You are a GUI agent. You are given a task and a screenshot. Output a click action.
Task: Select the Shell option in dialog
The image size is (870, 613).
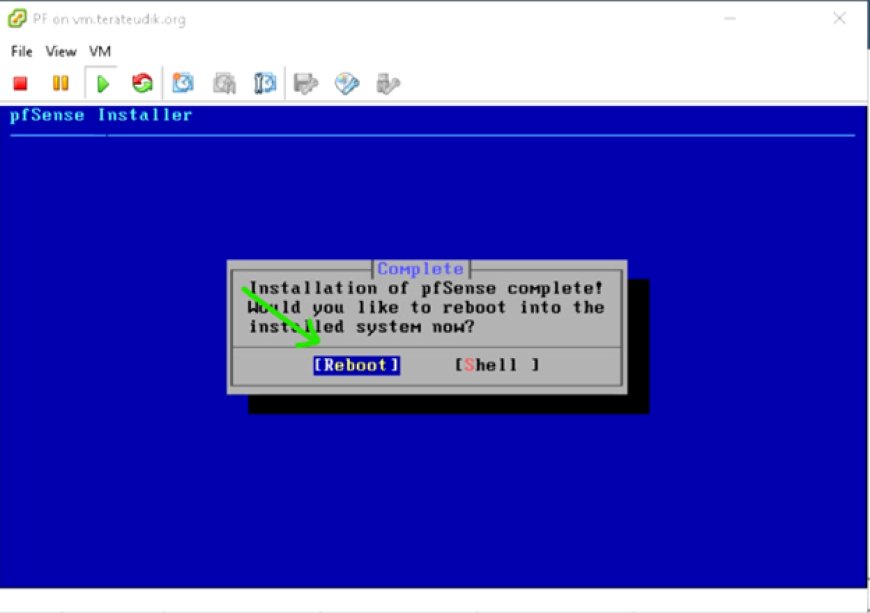pyautogui.click(x=497, y=365)
